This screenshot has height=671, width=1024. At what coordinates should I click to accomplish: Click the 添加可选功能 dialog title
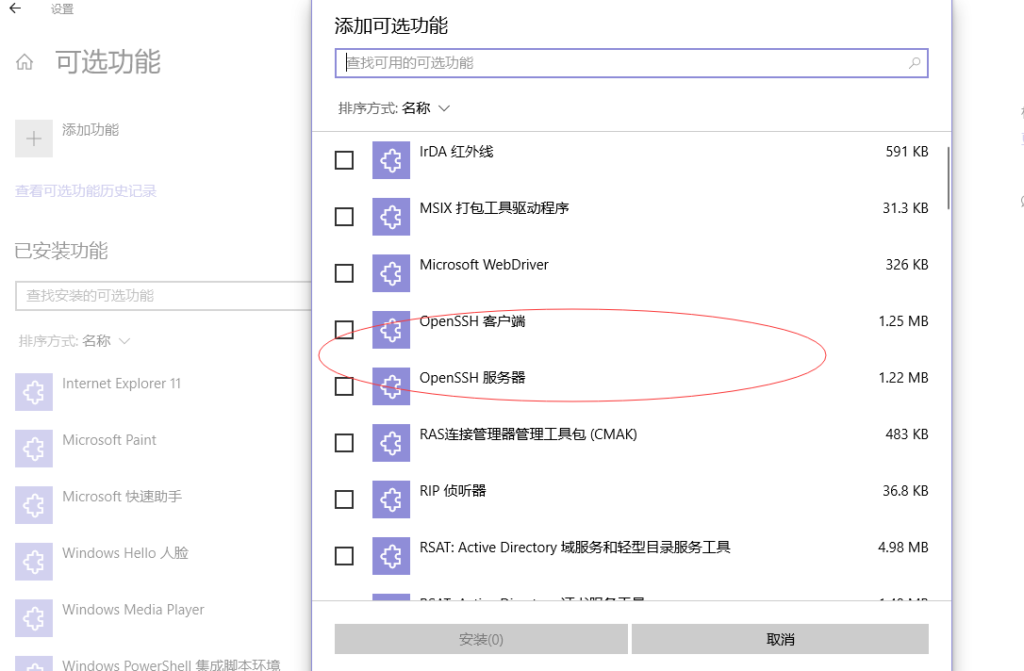click(391, 26)
